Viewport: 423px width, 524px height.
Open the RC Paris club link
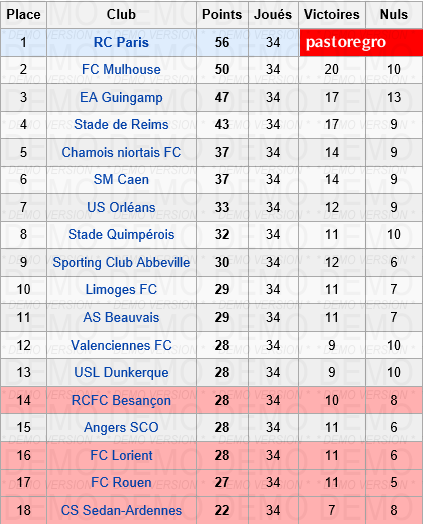coord(121,42)
